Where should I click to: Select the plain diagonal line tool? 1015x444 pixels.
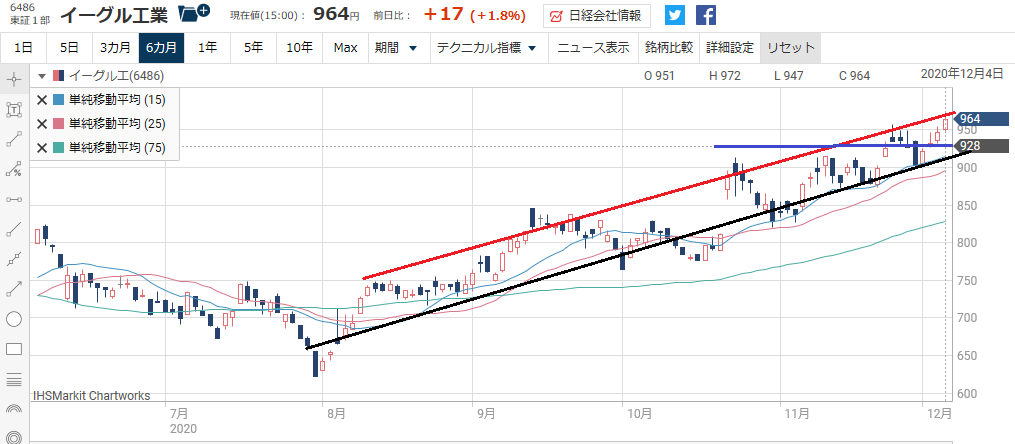click(14, 229)
